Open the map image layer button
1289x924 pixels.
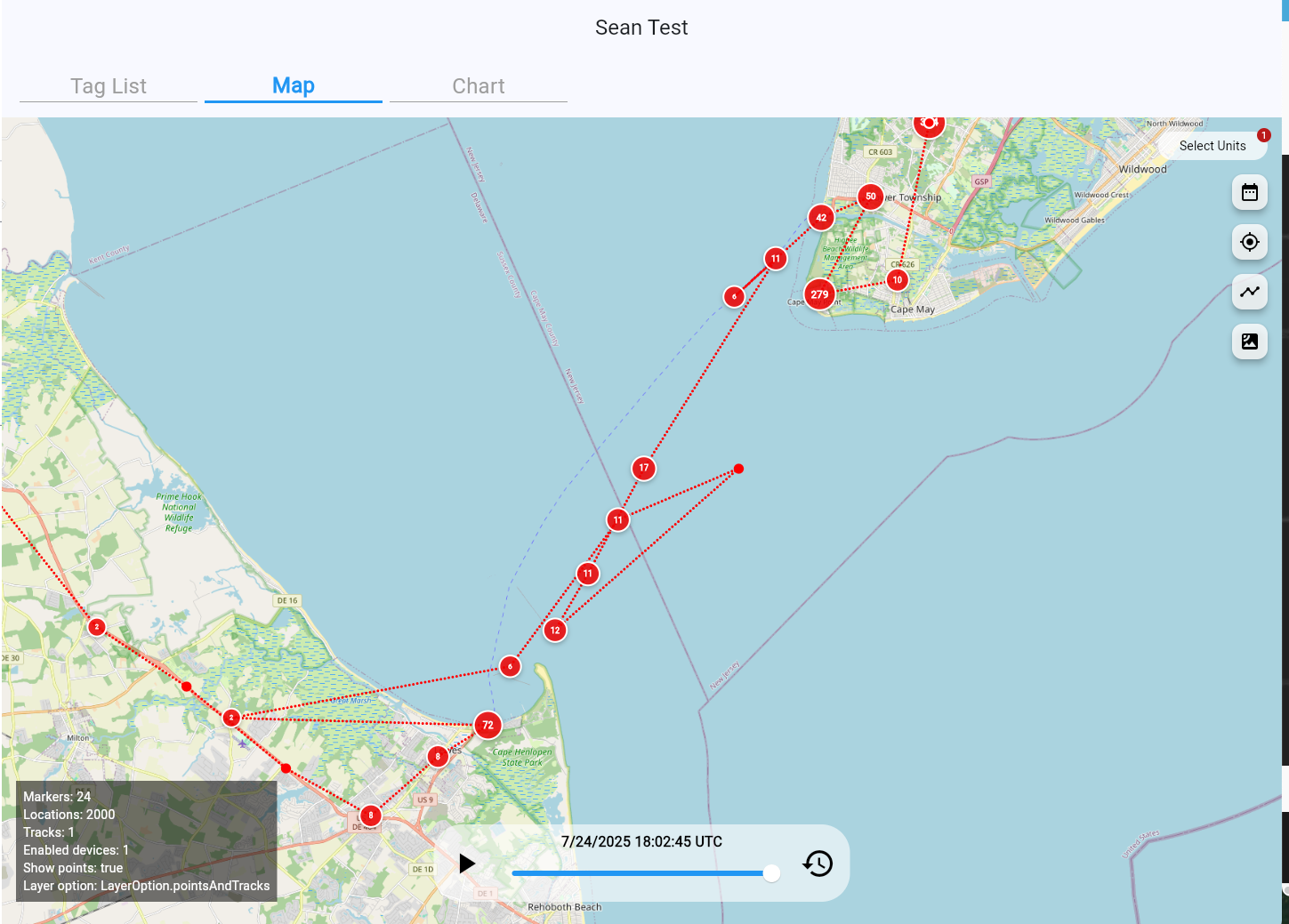tap(1249, 341)
